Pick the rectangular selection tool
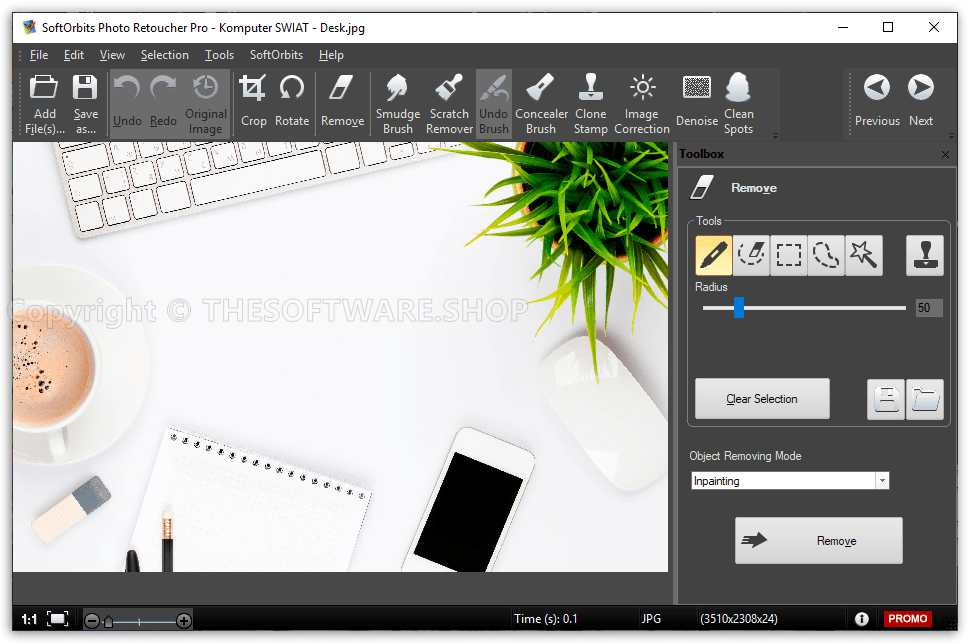 tap(789, 255)
